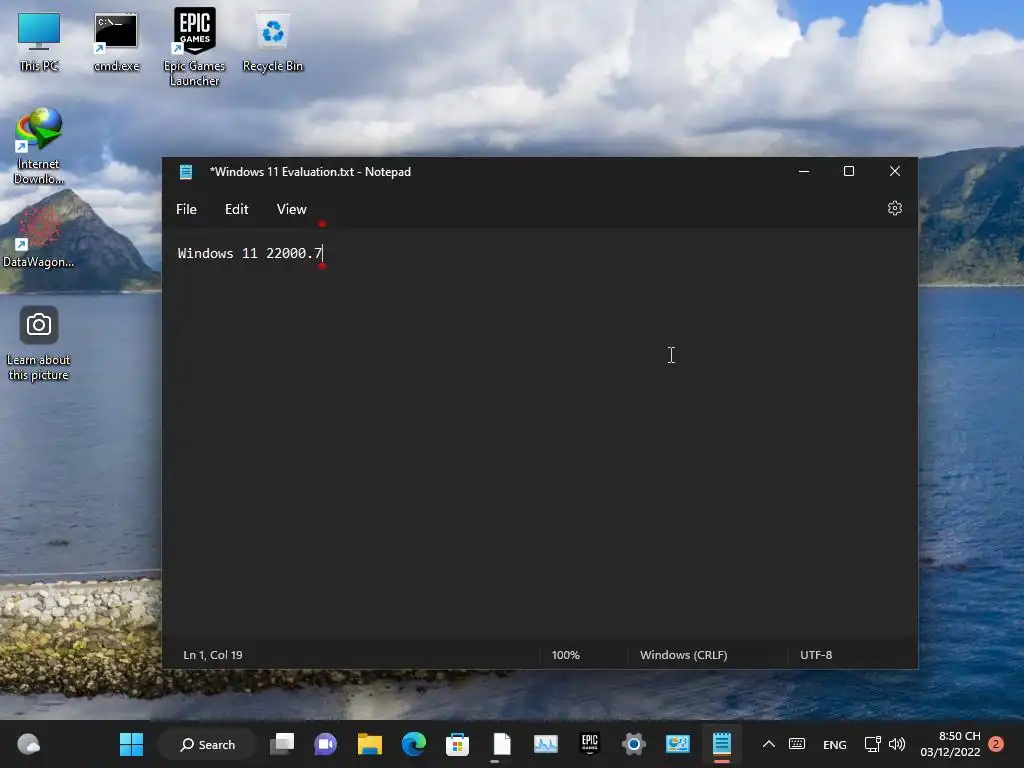Select the cmd.exe desktop shortcut
Screen dimensions: 1024x768
[116, 42]
